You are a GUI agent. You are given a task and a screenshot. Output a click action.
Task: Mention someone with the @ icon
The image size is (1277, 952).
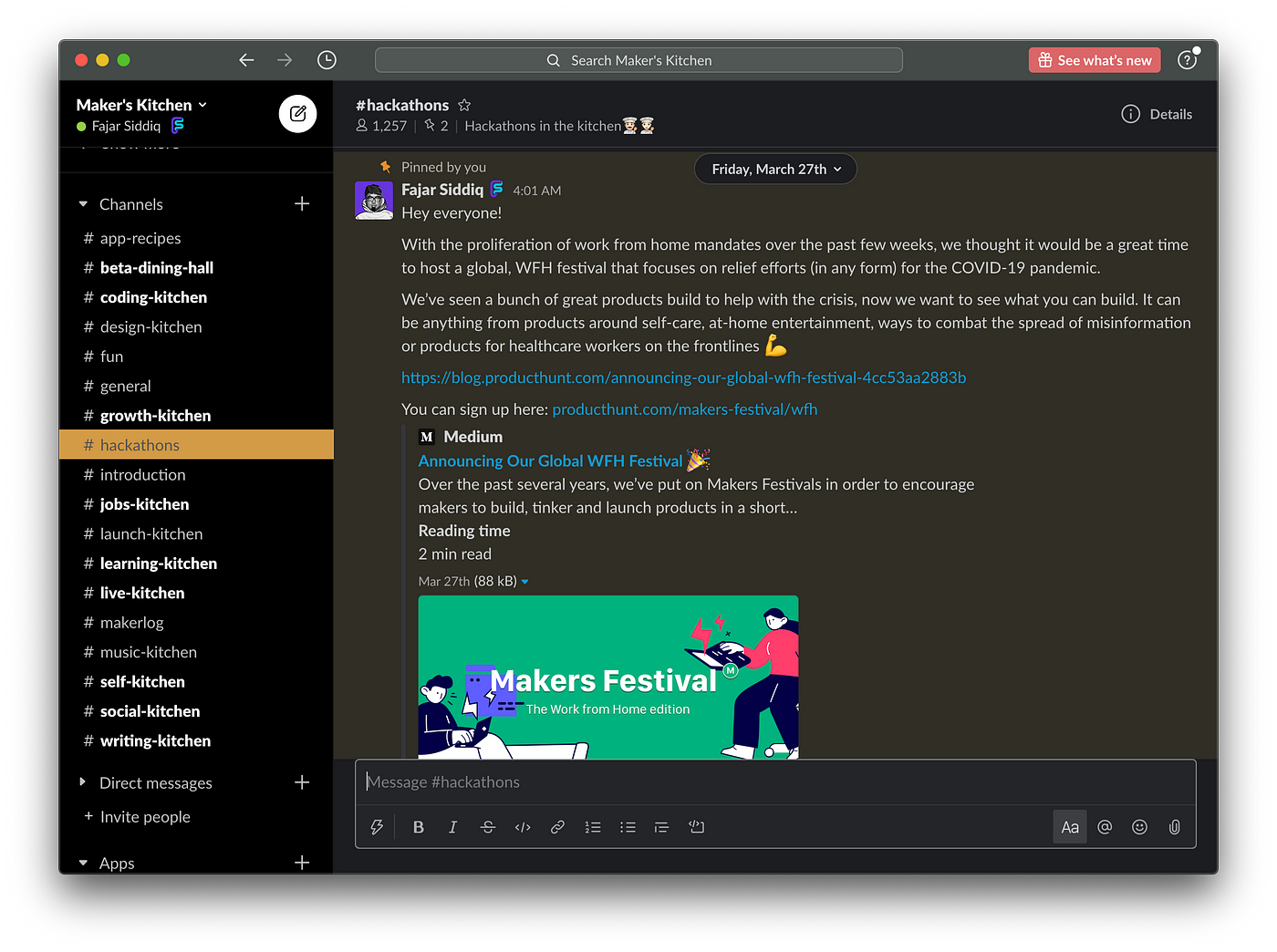coord(1105,827)
